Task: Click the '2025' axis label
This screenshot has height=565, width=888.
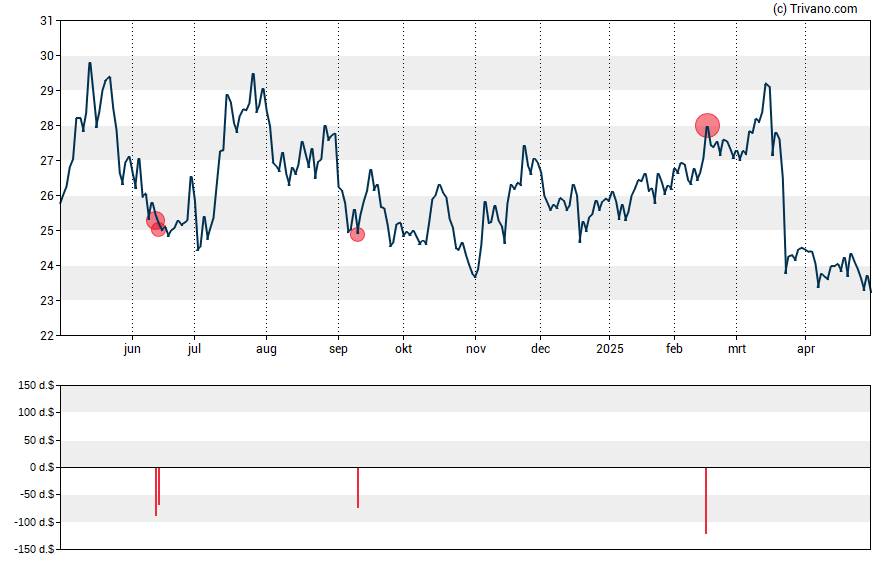Action: coord(609,349)
